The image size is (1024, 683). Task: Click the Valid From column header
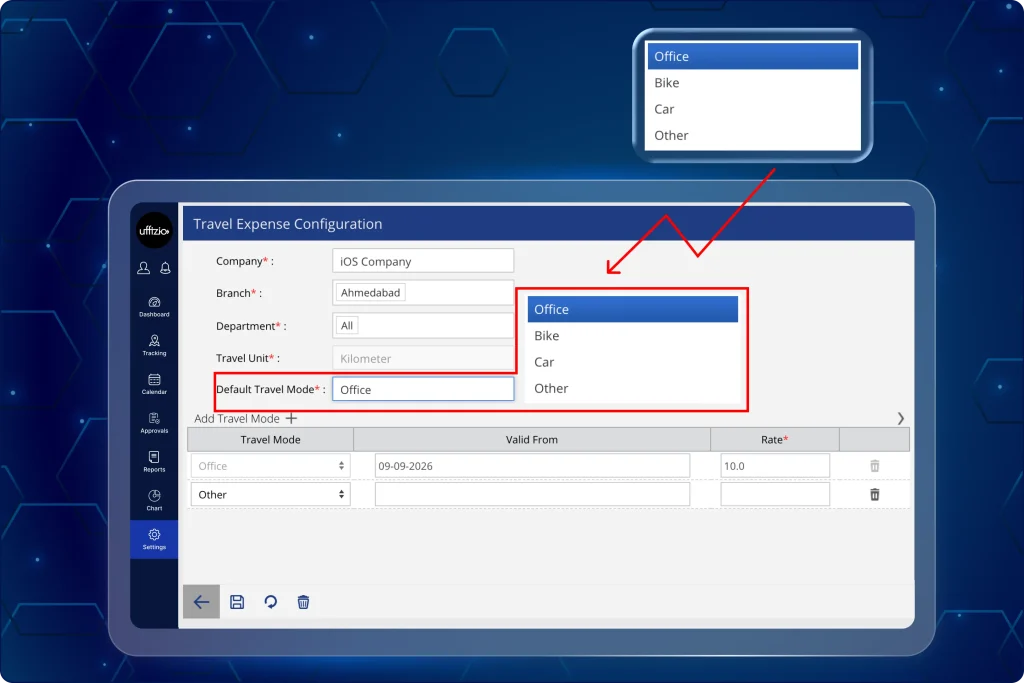[x=532, y=439]
